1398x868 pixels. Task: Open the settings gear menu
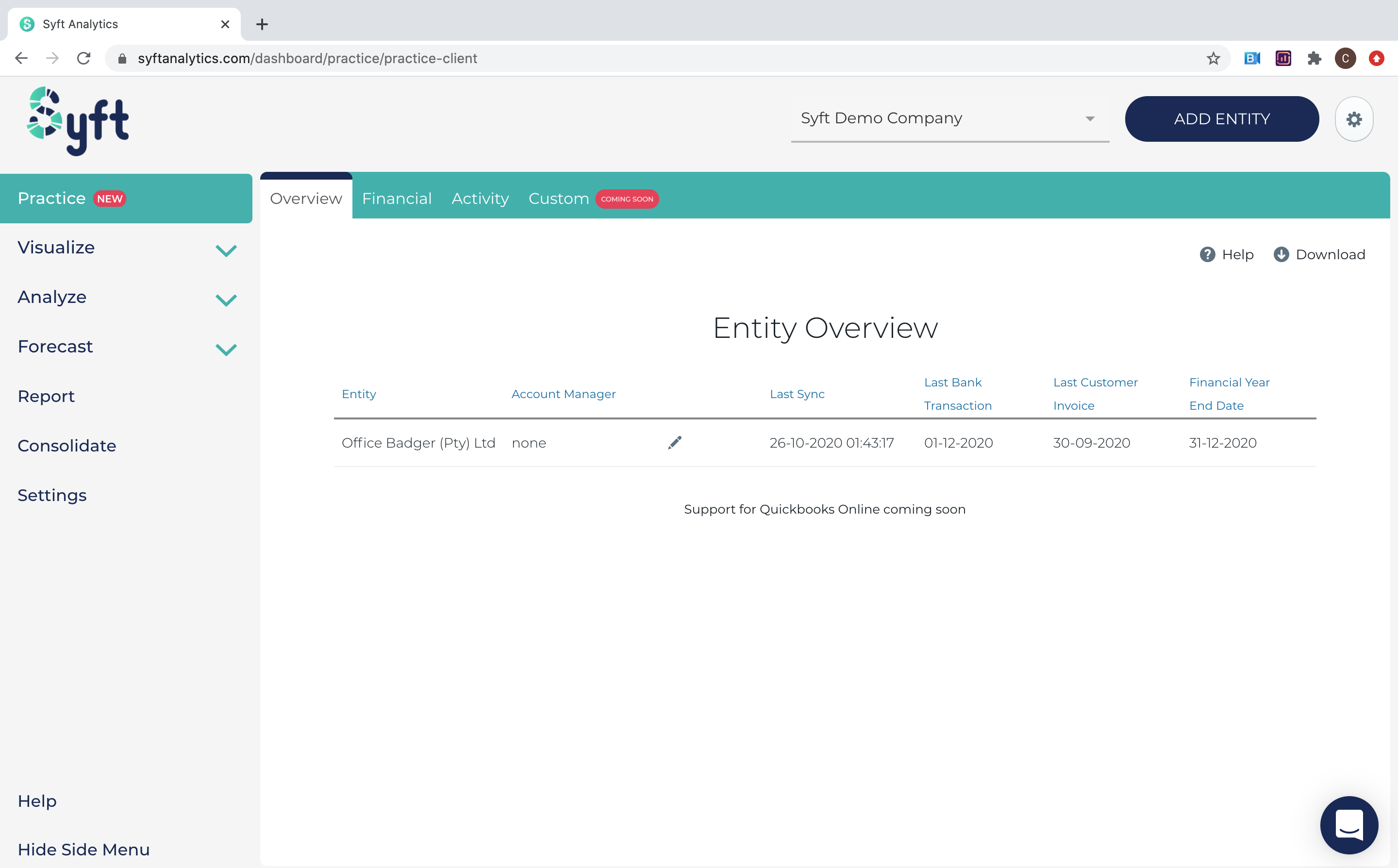pyautogui.click(x=1354, y=119)
